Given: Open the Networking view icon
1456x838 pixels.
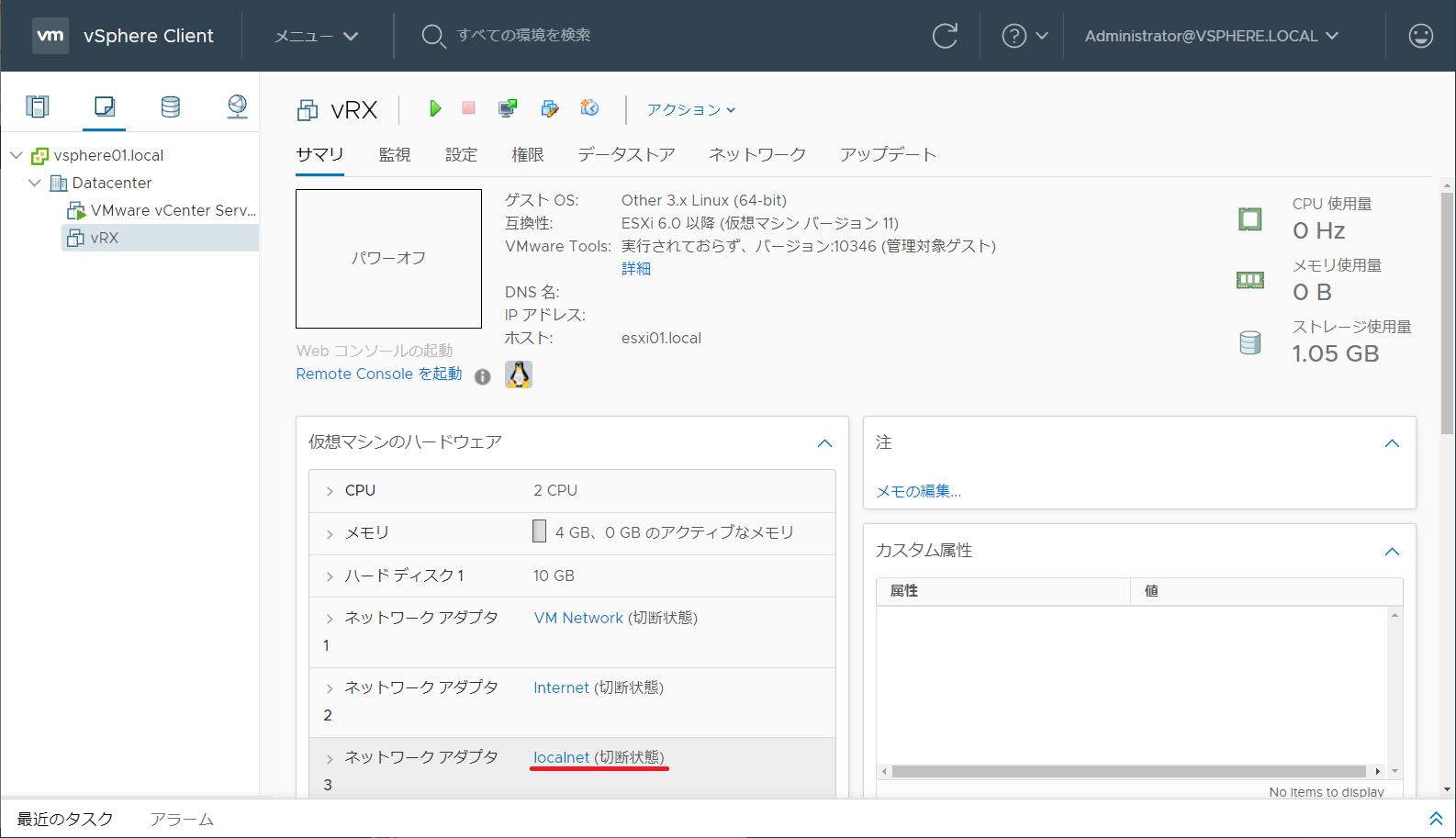Looking at the screenshot, I should (237, 106).
